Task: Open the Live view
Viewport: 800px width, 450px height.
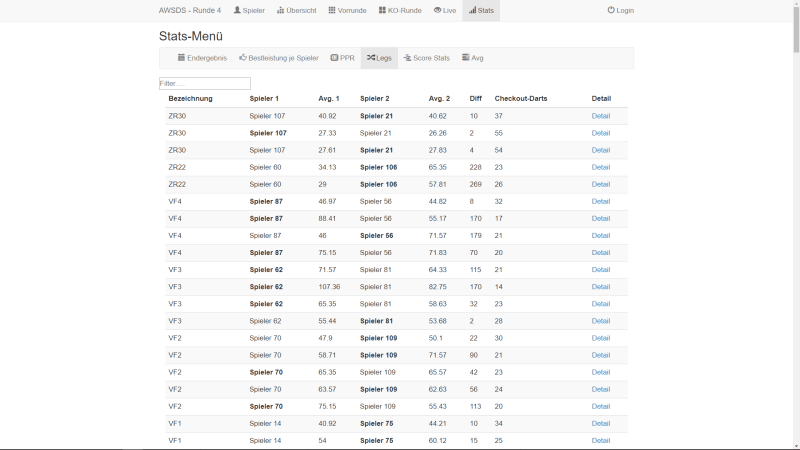Action: coord(445,10)
